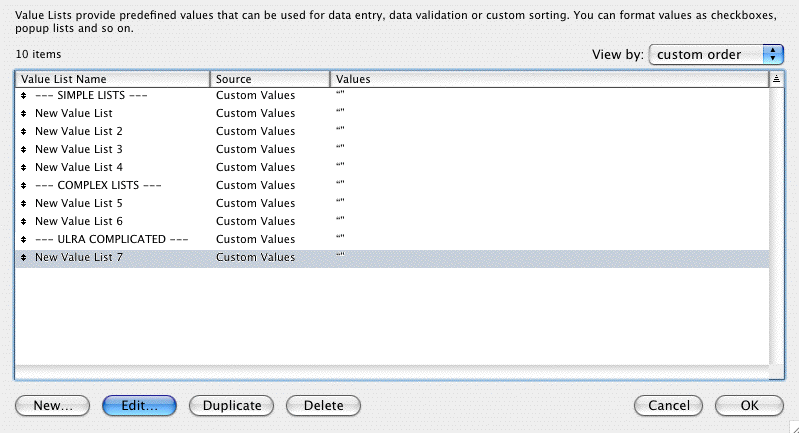799x433 pixels.
Task: Click the Values column header
Action: (x=550, y=79)
